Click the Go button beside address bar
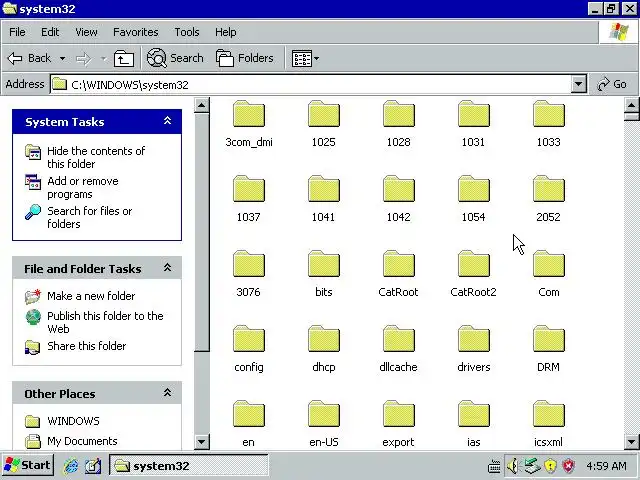The width and height of the screenshot is (640, 480). [x=612, y=84]
